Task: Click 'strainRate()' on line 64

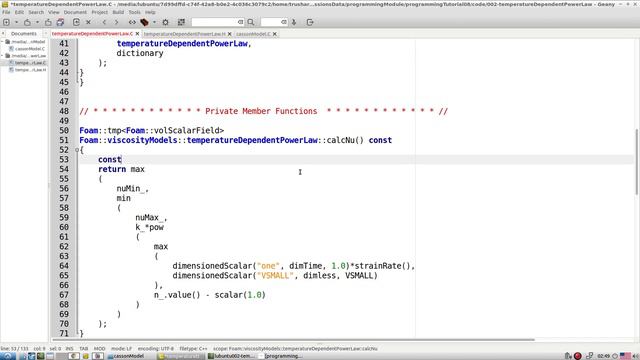Action: (382, 266)
